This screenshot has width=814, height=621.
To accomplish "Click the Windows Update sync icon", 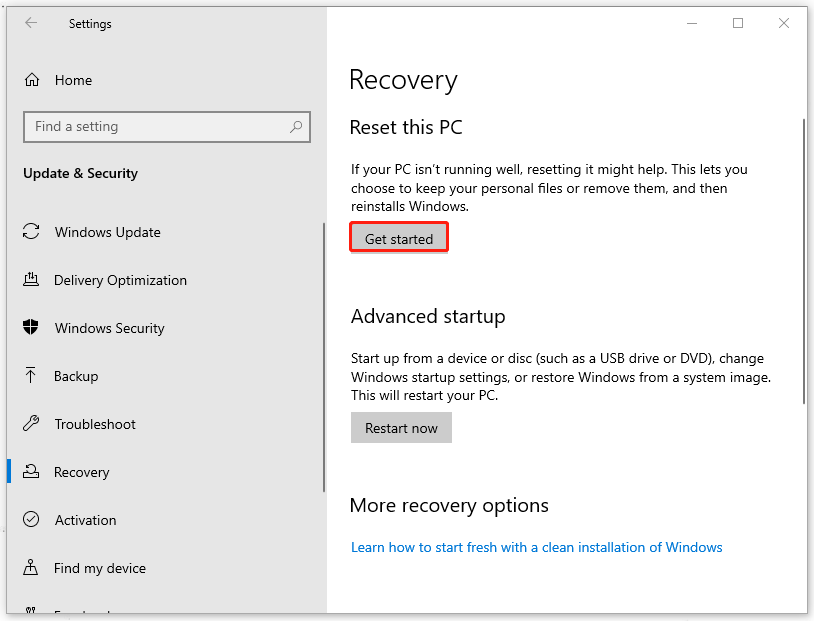I will tap(31, 232).
